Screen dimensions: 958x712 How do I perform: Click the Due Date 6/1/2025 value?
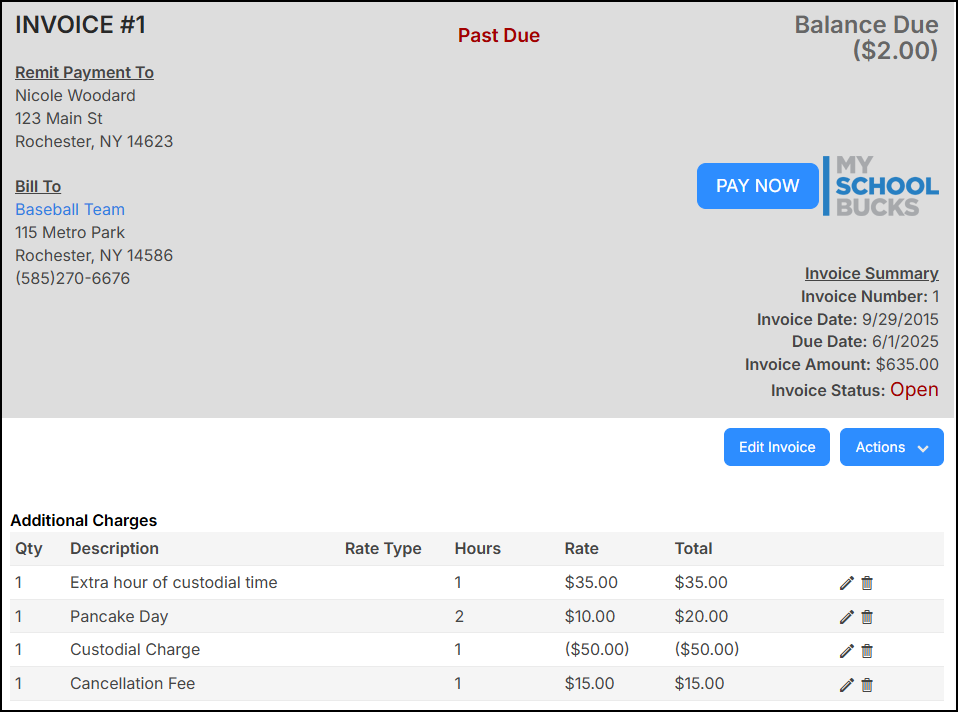(905, 341)
